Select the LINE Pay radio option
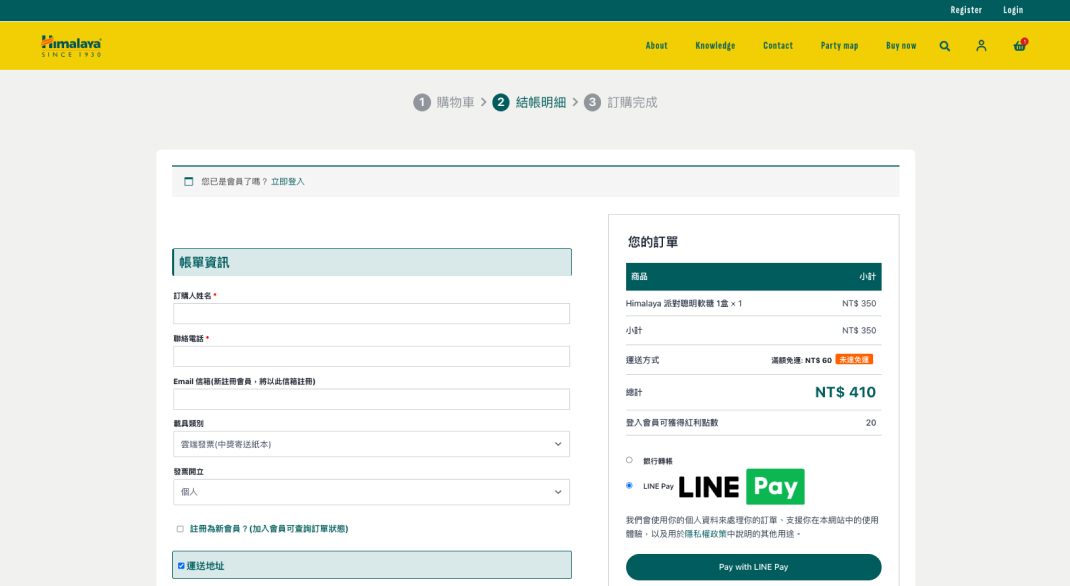 pyautogui.click(x=629, y=486)
